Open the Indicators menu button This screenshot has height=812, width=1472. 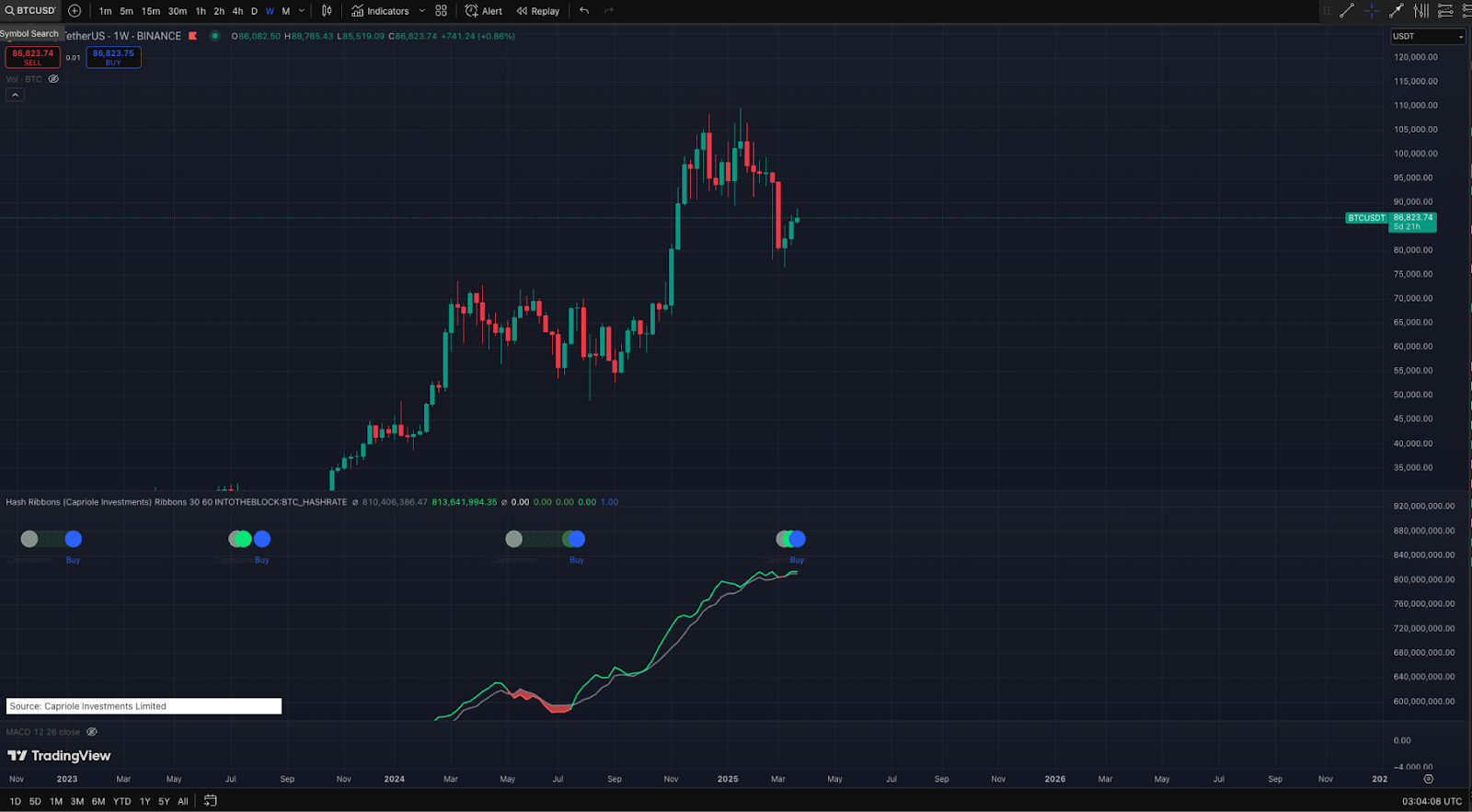point(380,11)
